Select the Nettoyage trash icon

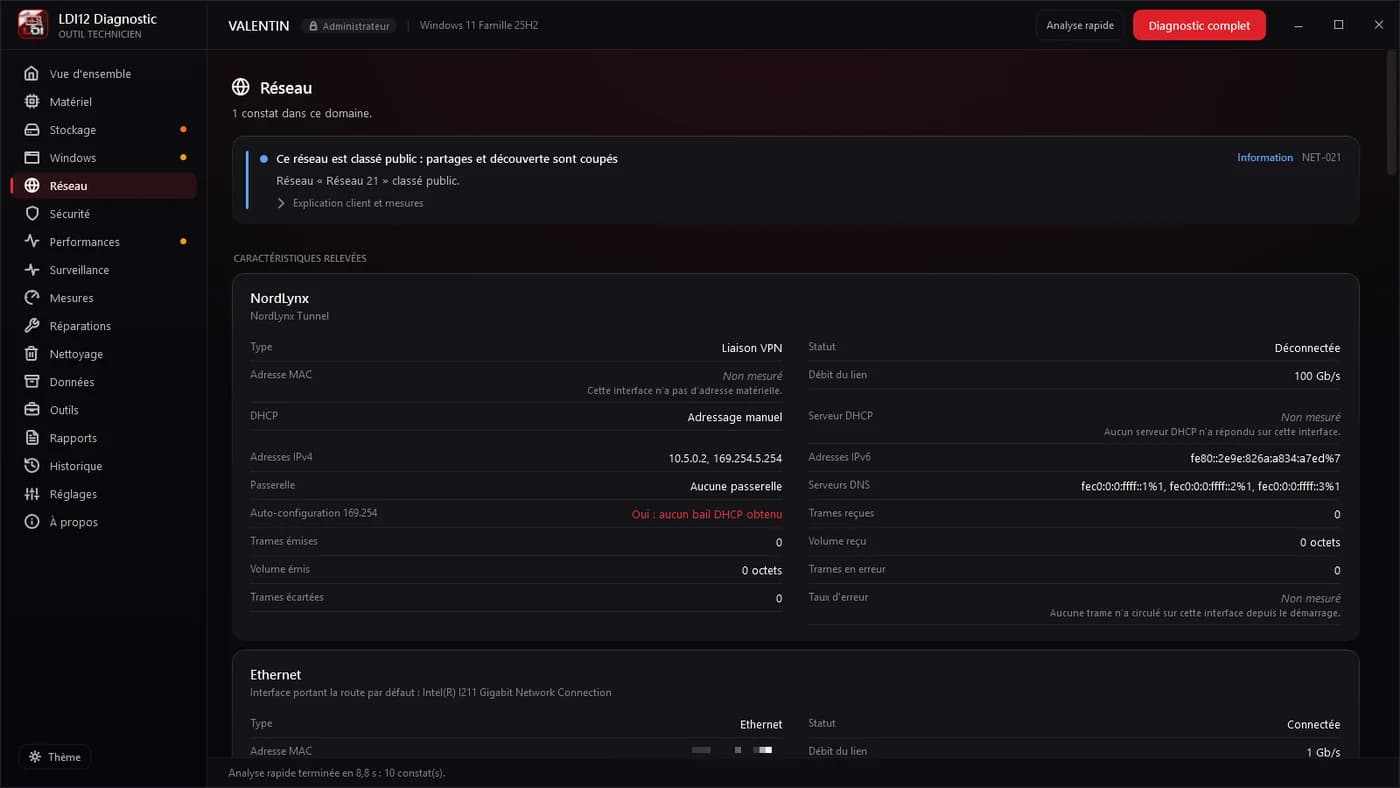coord(32,354)
